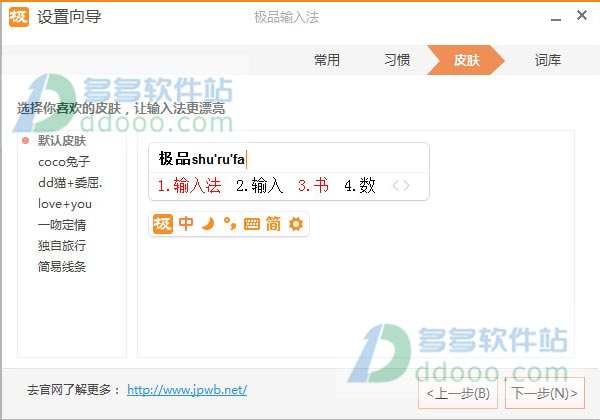Choose candidate 3.书

313,186
